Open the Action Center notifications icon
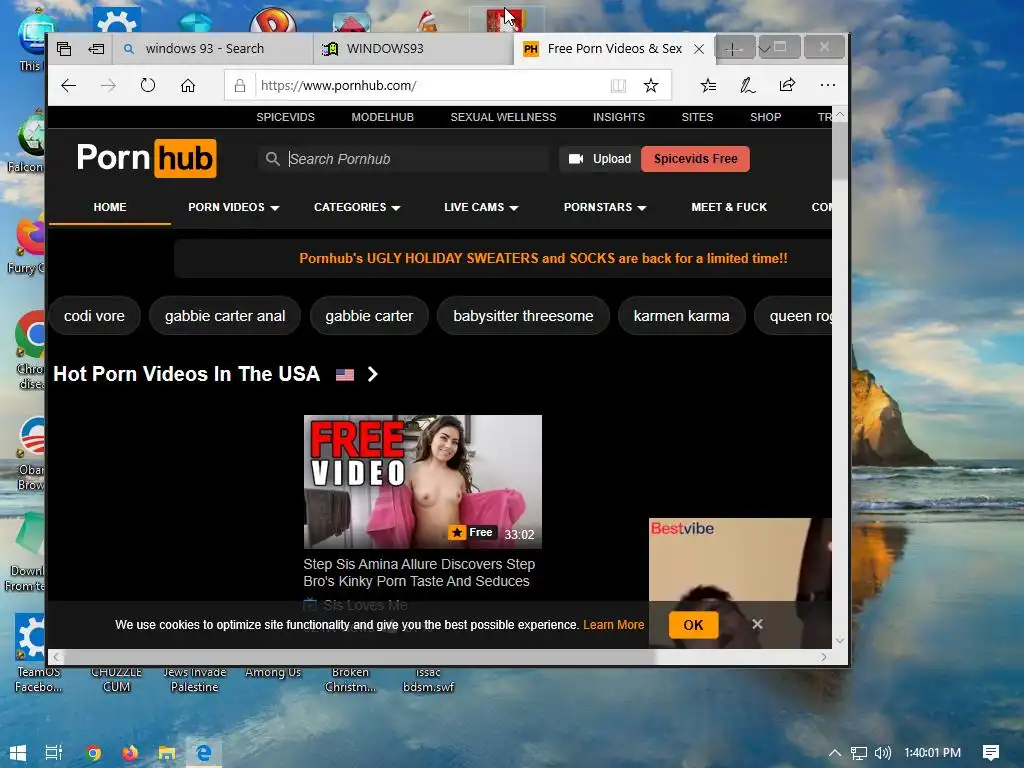The width and height of the screenshot is (1024, 768). click(x=991, y=753)
